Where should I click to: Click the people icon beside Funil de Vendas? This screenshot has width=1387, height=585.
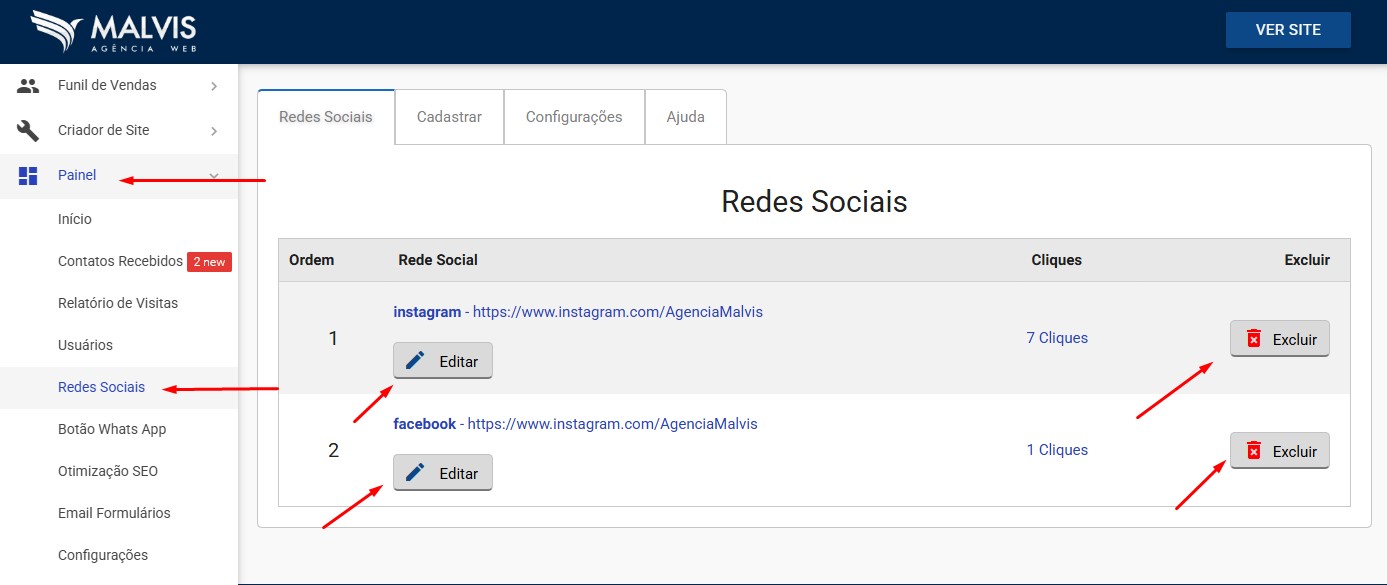coord(28,86)
